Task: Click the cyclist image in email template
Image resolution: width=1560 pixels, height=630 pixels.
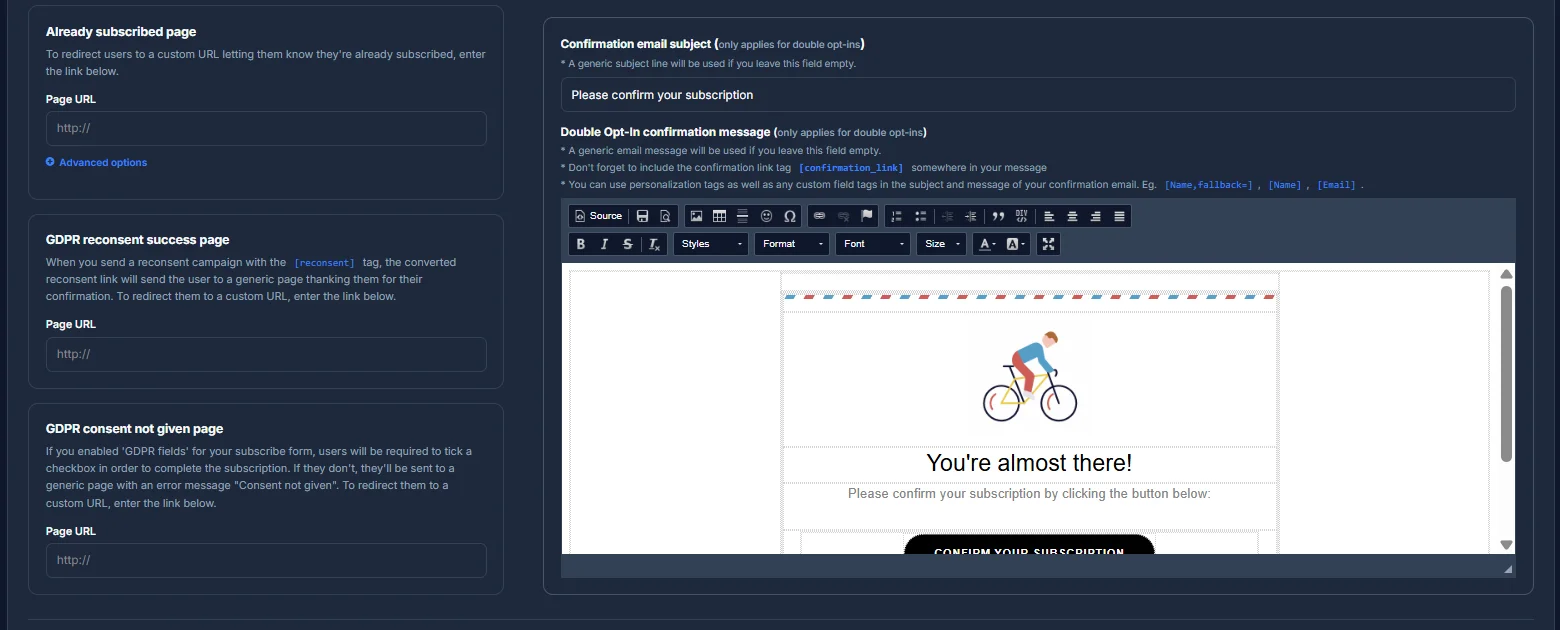Action: coord(1029,377)
